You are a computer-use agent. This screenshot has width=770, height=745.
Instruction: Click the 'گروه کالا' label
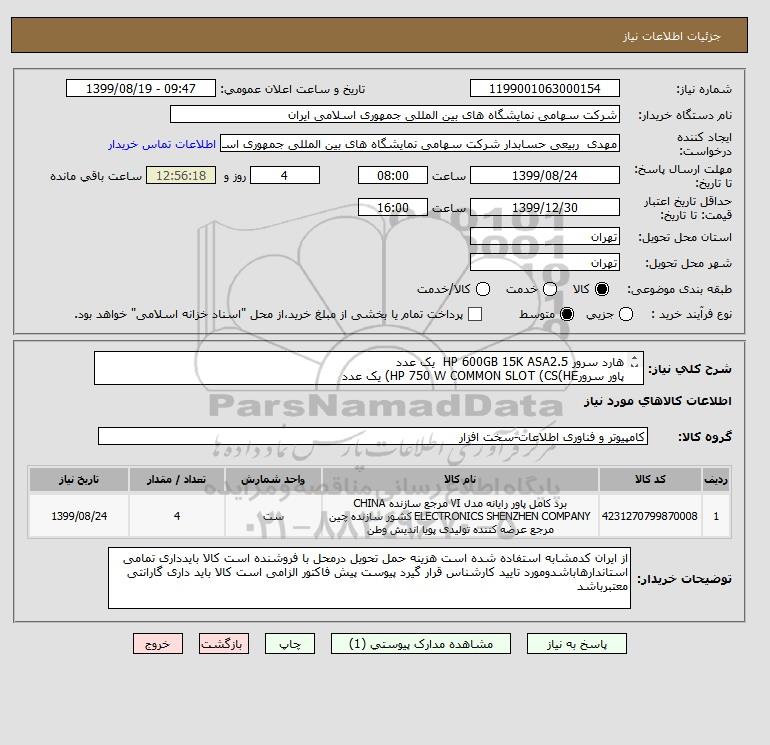point(705,437)
